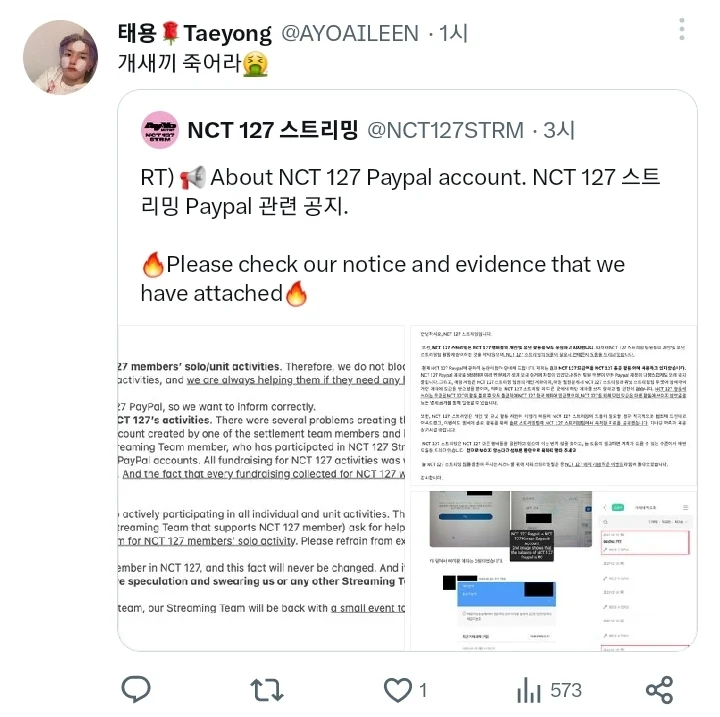Click the 573 view count

click(x=566, y=690)
